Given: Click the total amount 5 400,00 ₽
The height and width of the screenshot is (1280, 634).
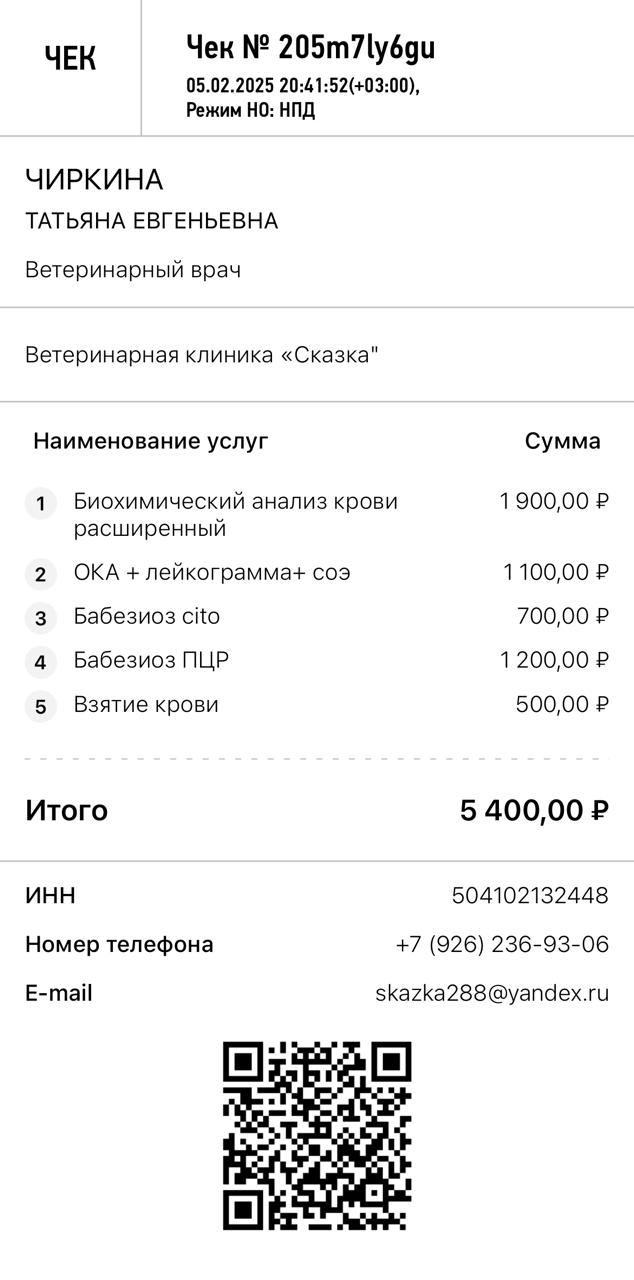Looking at the screenshot, I should click(534, 810).
